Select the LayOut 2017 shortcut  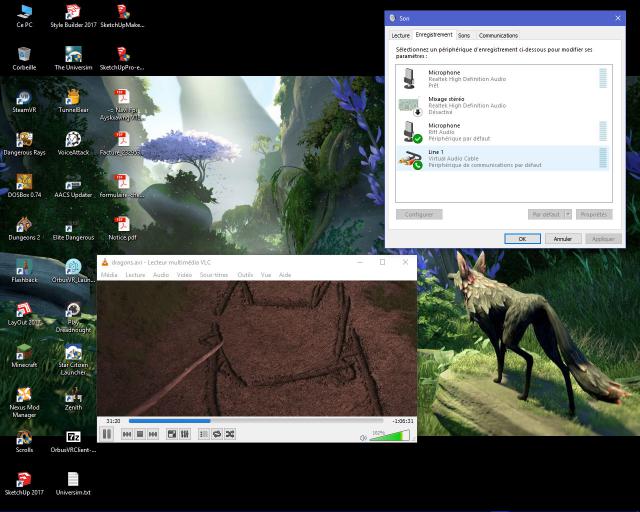[x=24, y=314]
